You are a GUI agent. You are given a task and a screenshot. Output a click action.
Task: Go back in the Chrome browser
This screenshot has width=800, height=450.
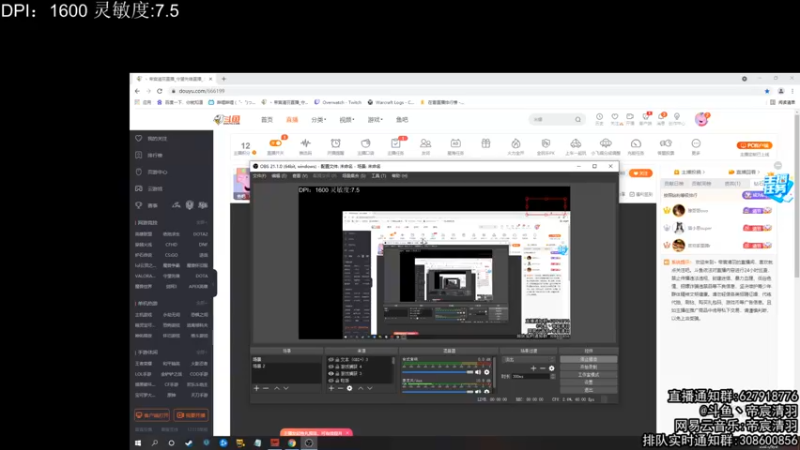click(137, 91)
